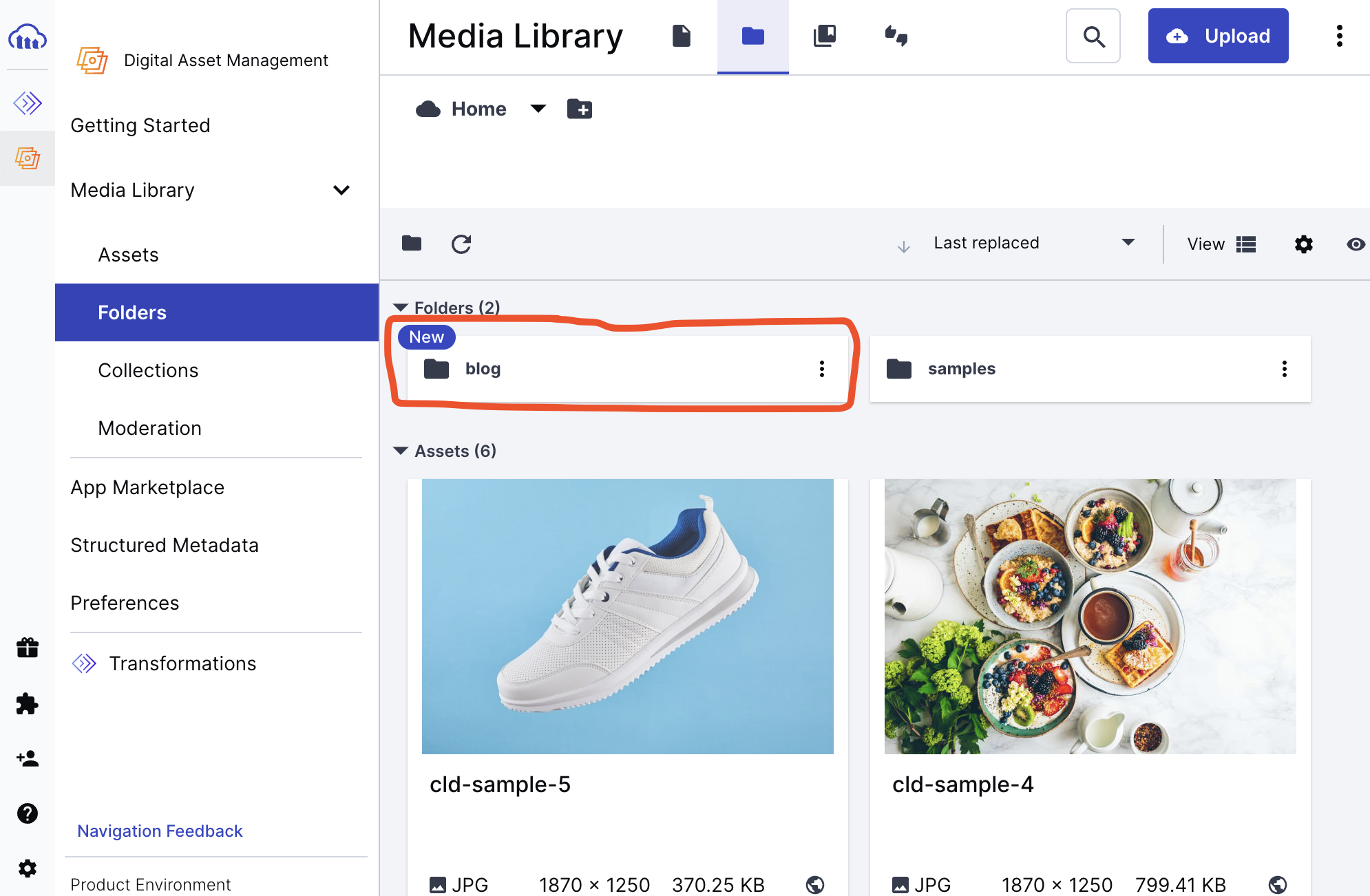This screenshot has width=1370, height=896.
Task: Expand the Media Library dropdown
Action: point(344,189)
